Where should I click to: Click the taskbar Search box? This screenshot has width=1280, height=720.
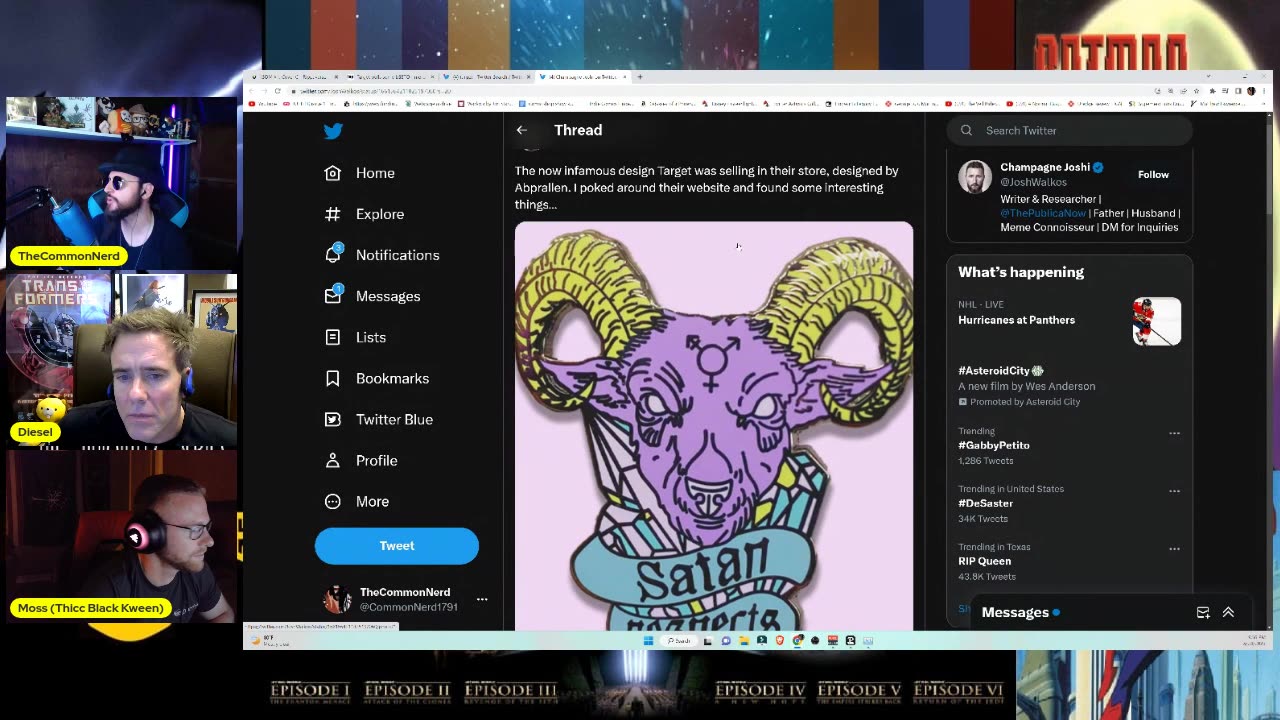[x=680, y=641]
